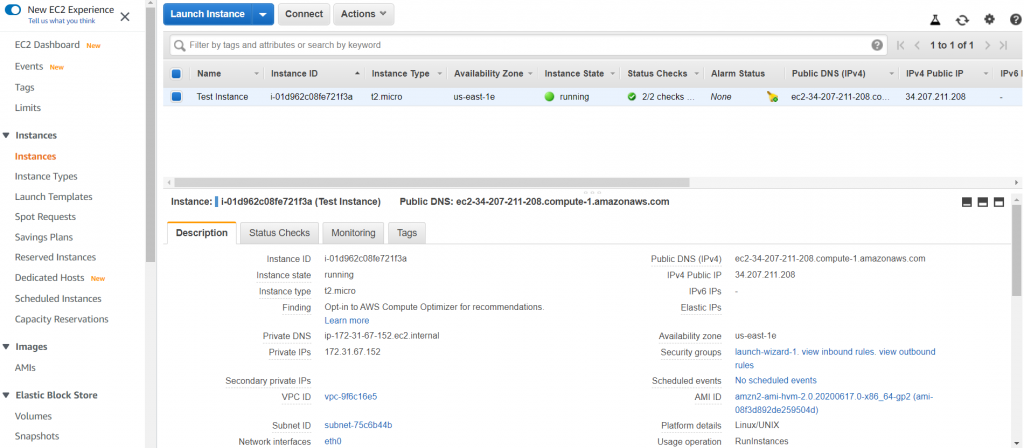
Task: Toggle the select-all checkbox in table header
Action: [177, 74]
